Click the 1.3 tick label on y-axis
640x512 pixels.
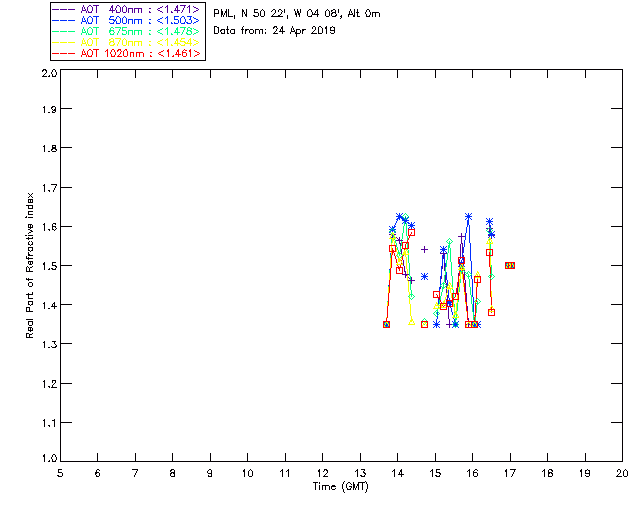(49, 345)
